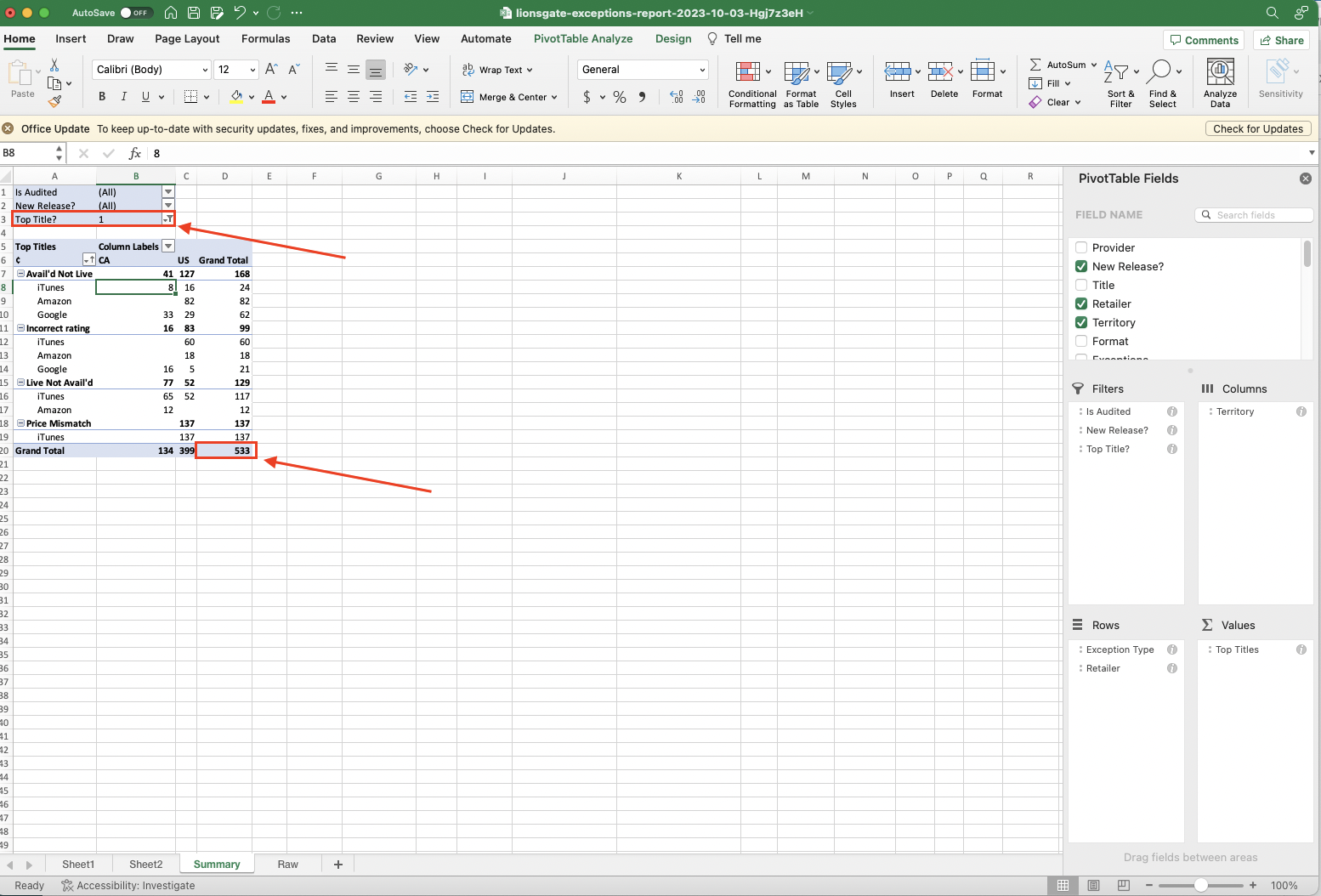Open Find & Select magnifier

(x=1162, y=83)
